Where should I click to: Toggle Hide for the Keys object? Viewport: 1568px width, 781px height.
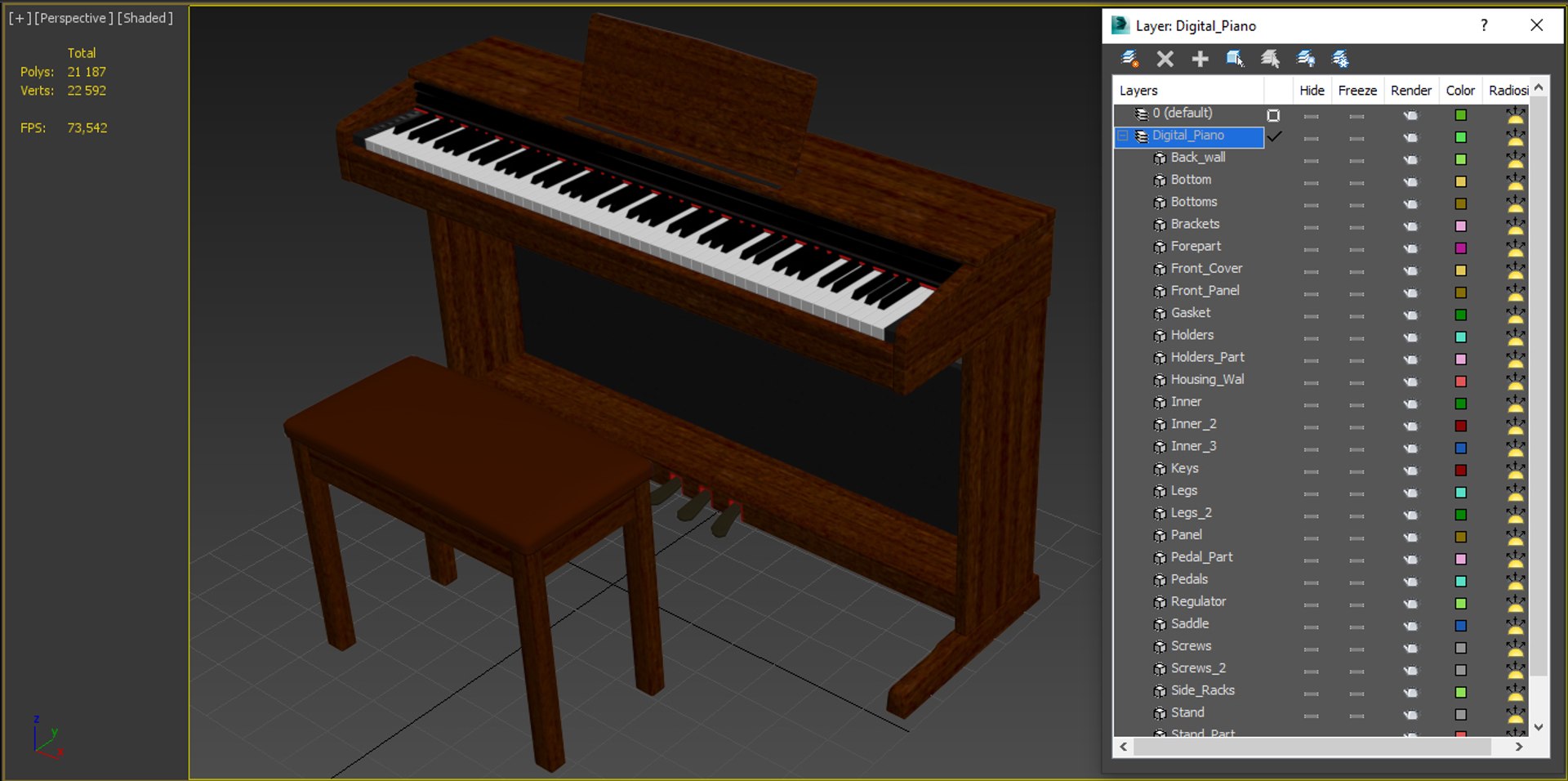(x=1312, y=471)
